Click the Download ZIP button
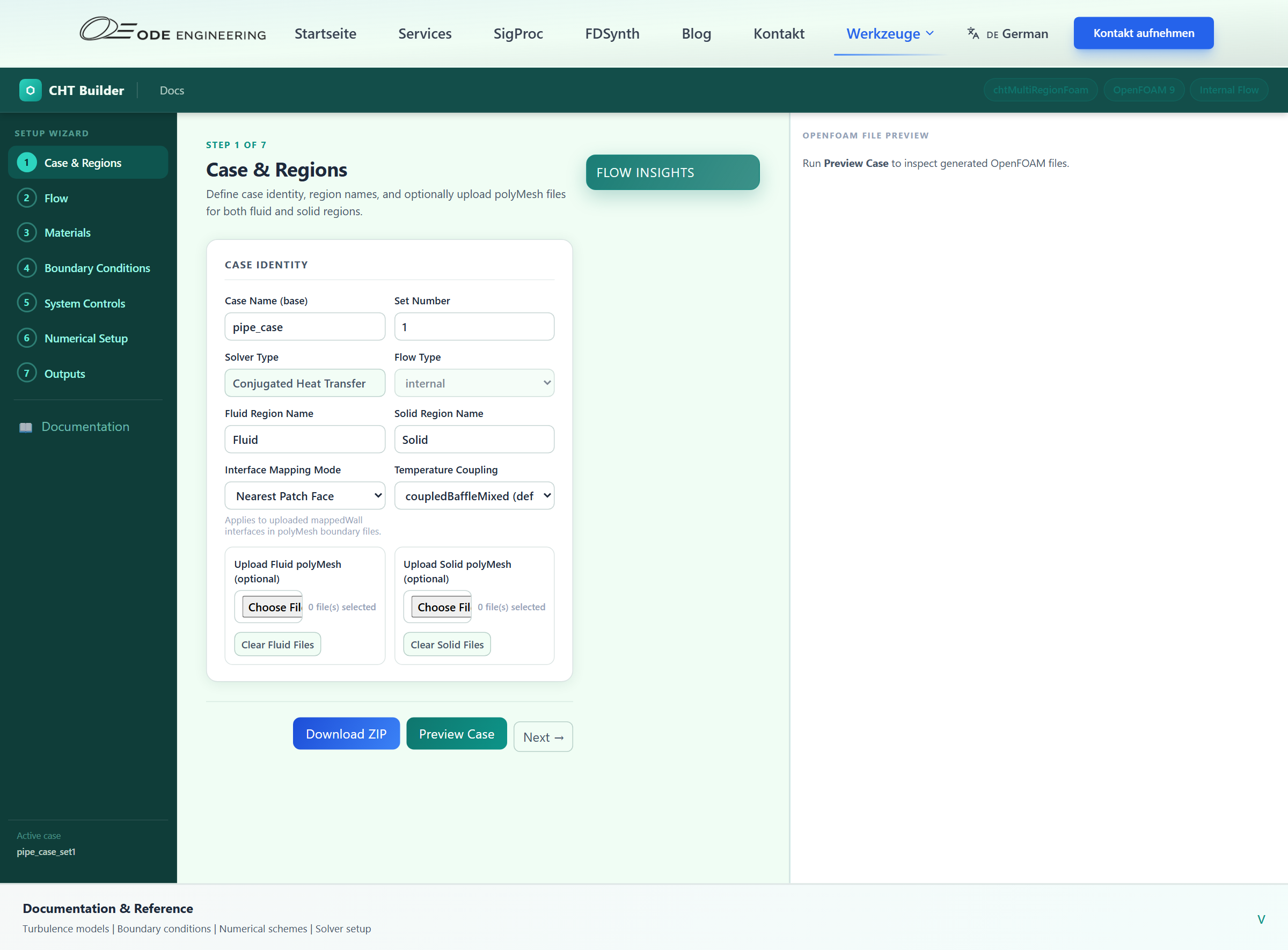This screenshot has height=950, width=1288. [x=346, y=734]
